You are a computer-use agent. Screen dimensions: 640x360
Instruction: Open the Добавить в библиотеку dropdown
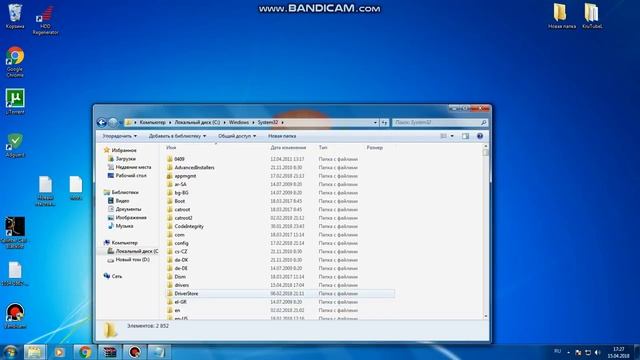177,136
